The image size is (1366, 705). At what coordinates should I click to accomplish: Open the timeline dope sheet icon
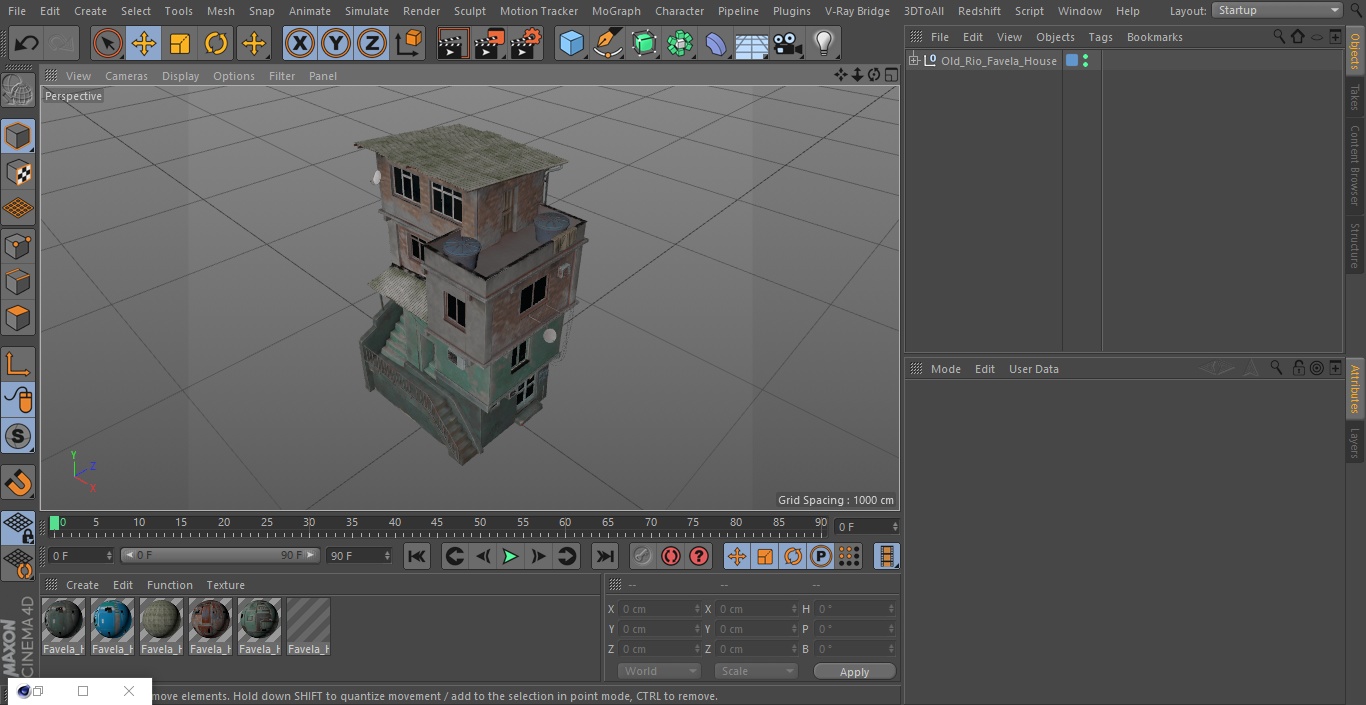coord(886,556)
